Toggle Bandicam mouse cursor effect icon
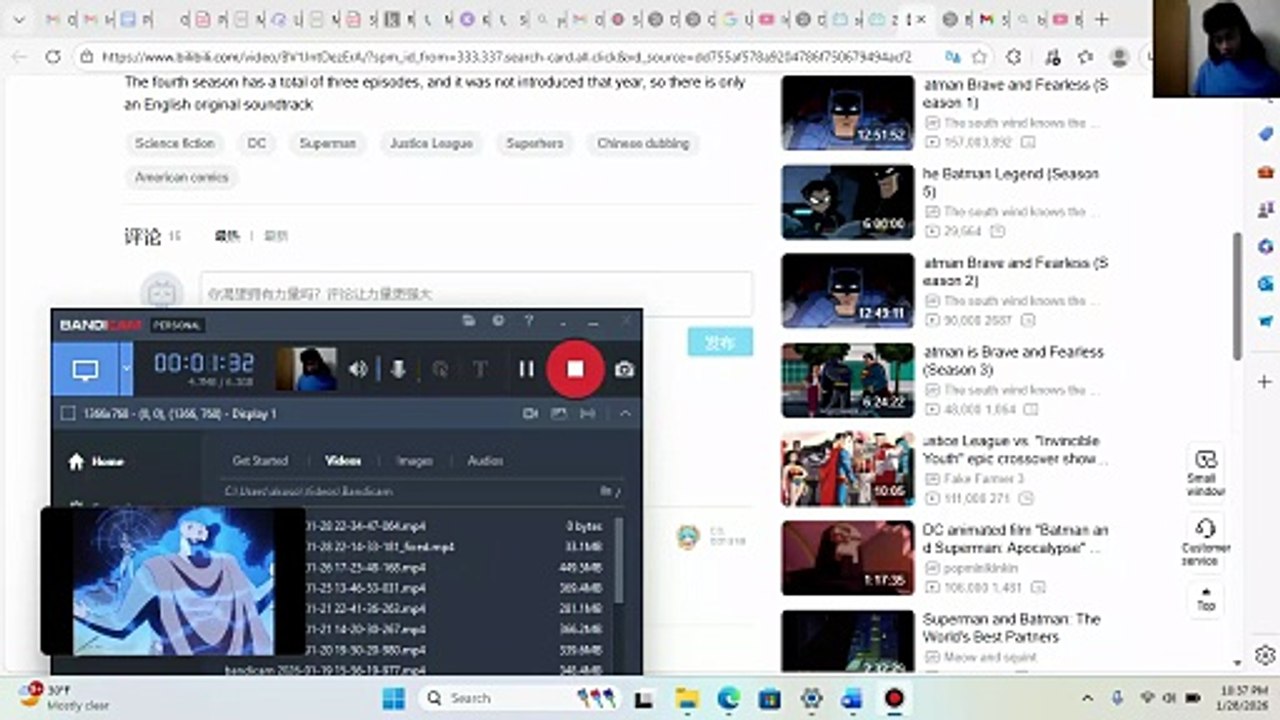1280x720 pixels. [x=440, y=369]
